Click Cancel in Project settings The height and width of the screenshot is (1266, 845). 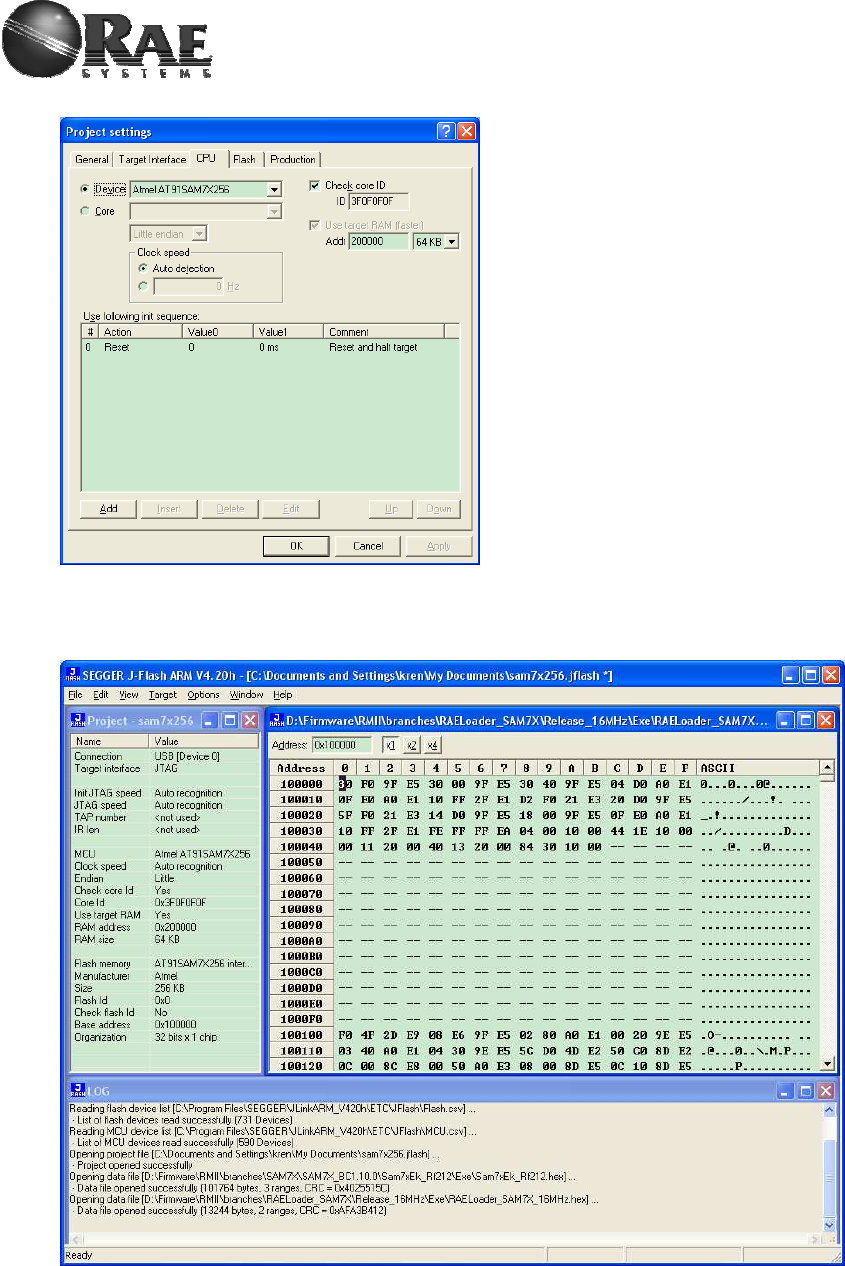(x=368, y=546)
